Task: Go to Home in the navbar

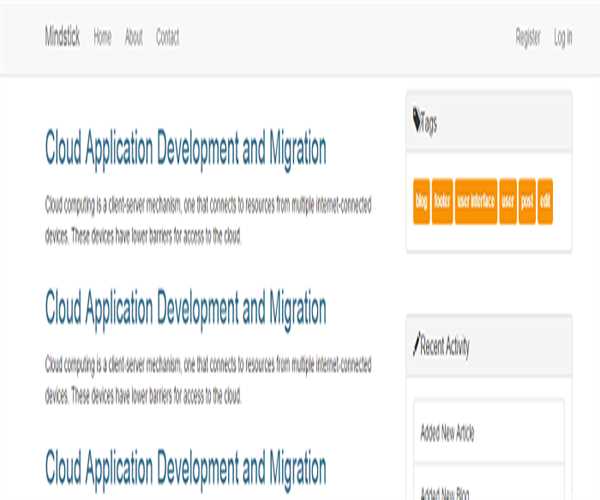Action: coord(102,38)
